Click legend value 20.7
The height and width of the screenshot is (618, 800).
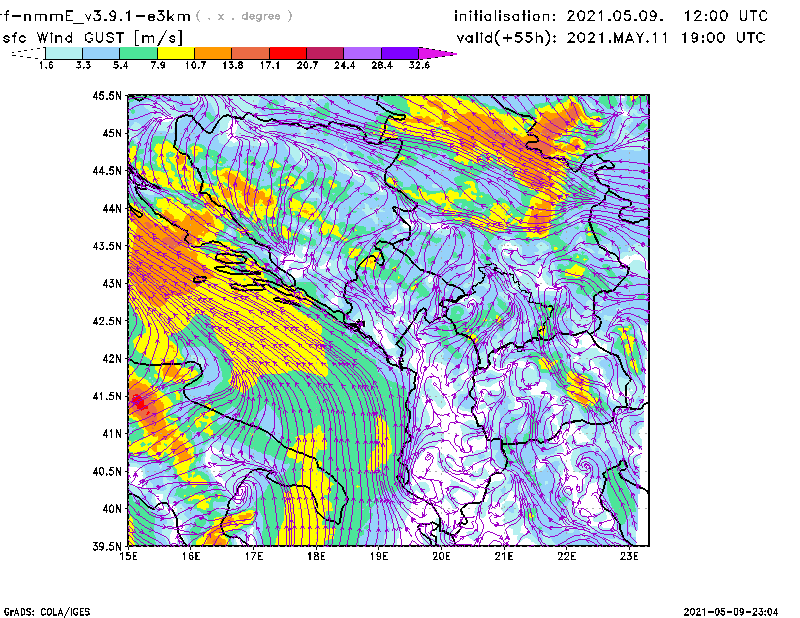[x=307, y=65]
